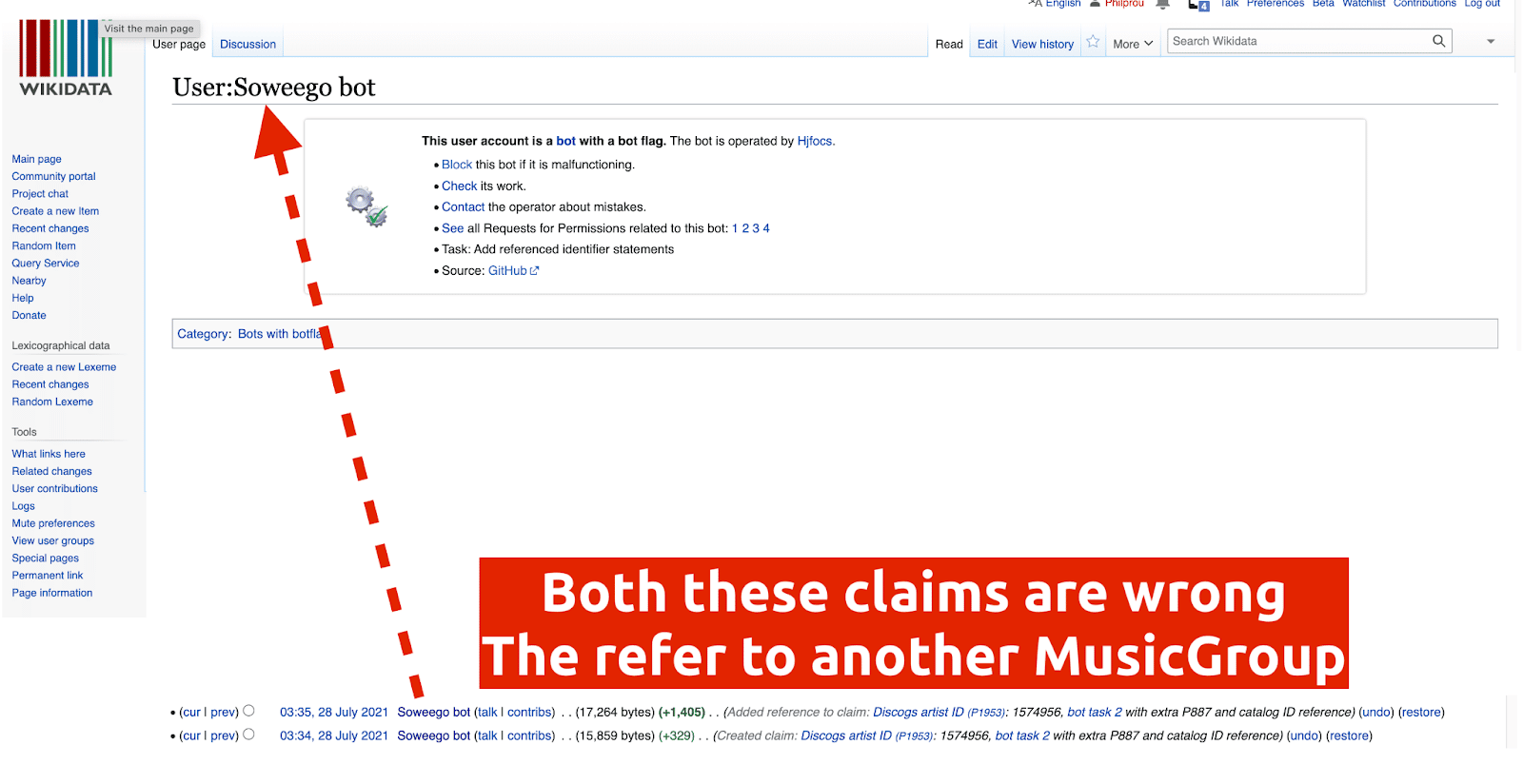The width and height of the screenshot is (1523, 784).
Task: Click Contact the operator link
Action: click(x=464, y=206)
